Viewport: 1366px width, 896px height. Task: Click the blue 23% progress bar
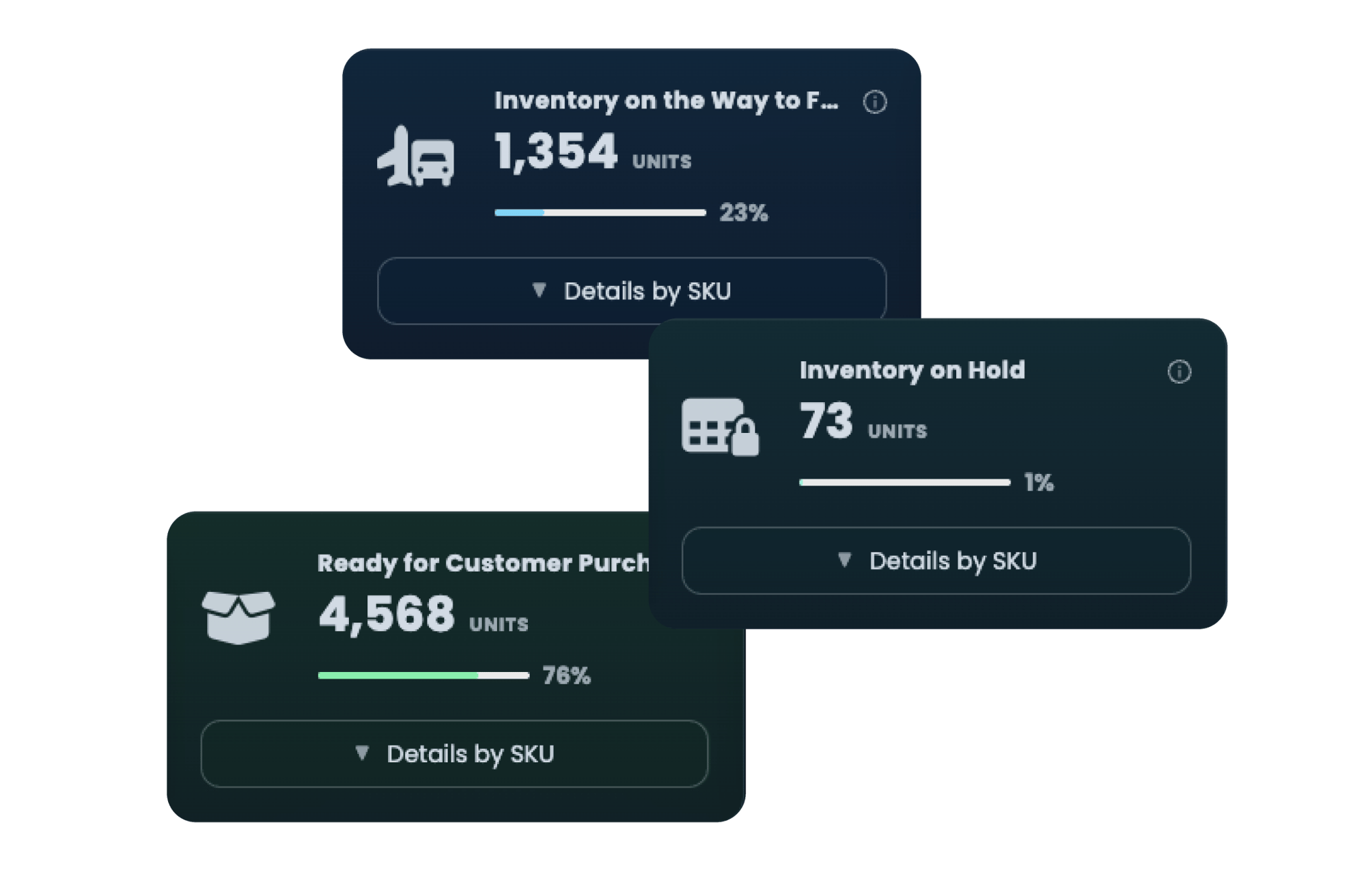519,212
